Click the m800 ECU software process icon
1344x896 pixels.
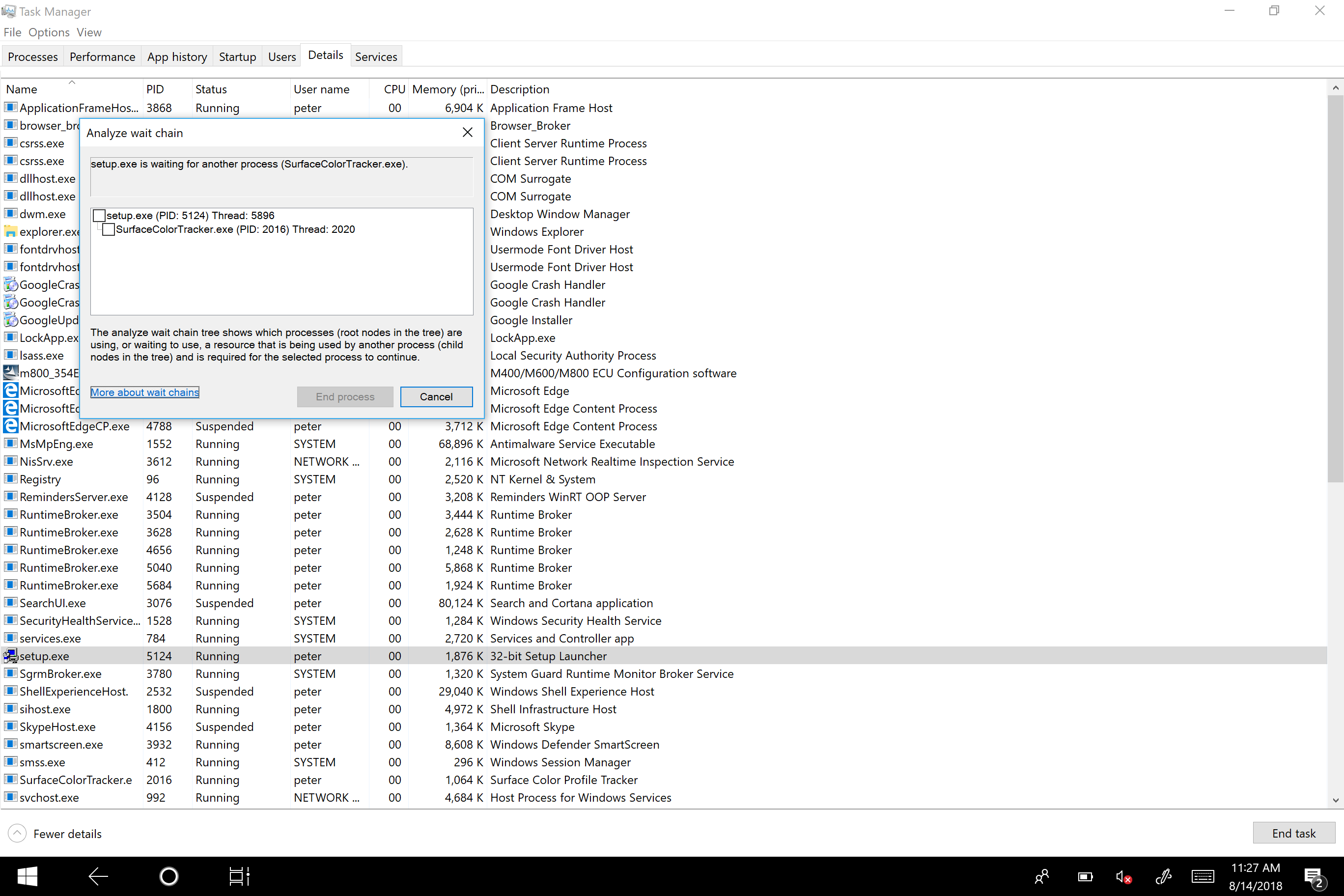pyautogui.click(x=10, y=372)
